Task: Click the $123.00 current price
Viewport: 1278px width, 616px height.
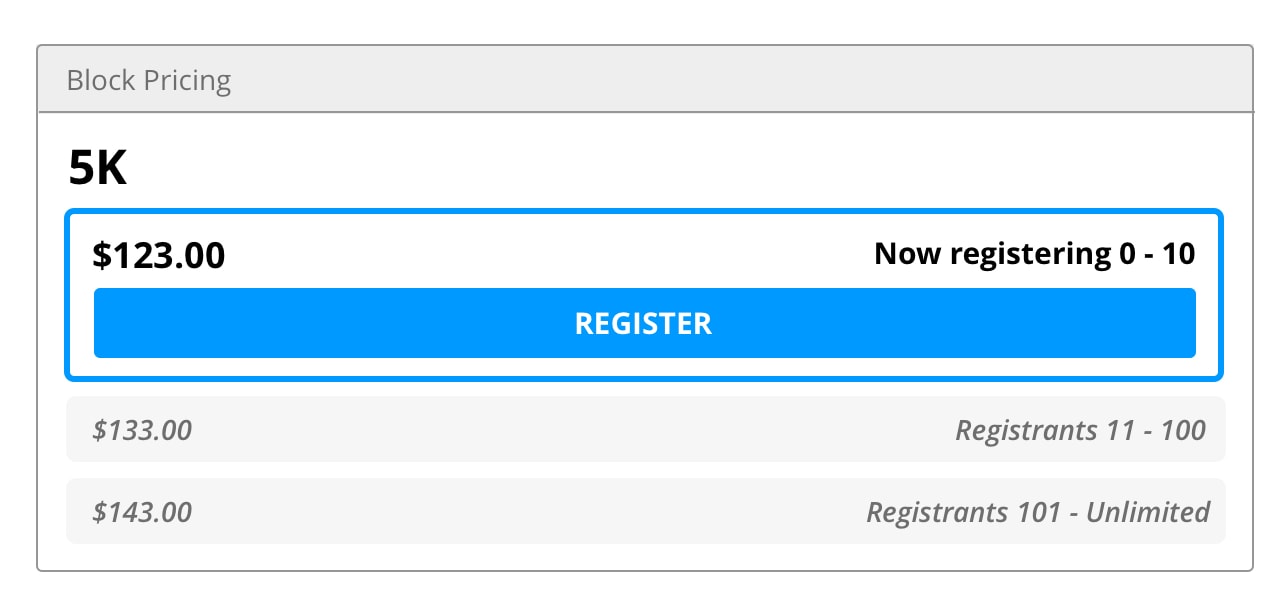Action: (x=159, y=255)
